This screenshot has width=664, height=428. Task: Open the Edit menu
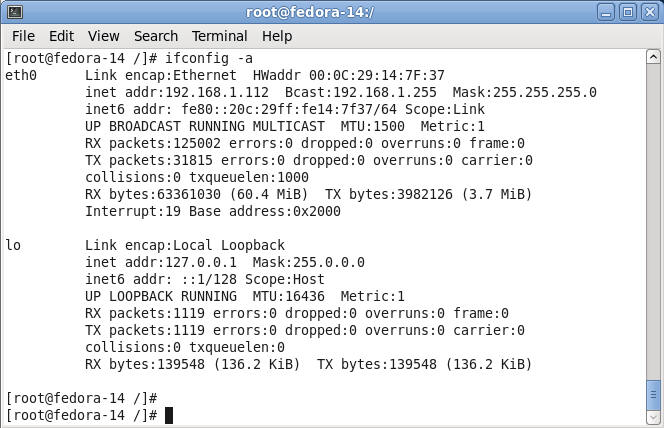pos(61,36)
